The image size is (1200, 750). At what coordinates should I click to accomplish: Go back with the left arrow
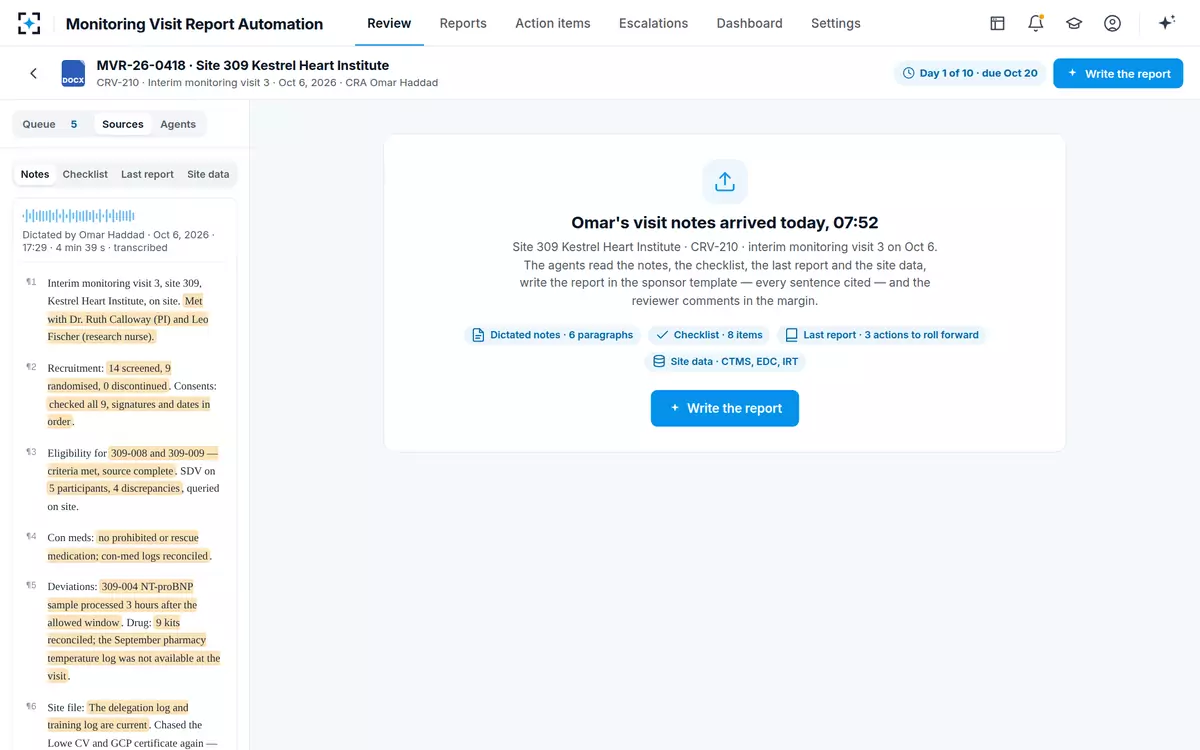(33, 73)
